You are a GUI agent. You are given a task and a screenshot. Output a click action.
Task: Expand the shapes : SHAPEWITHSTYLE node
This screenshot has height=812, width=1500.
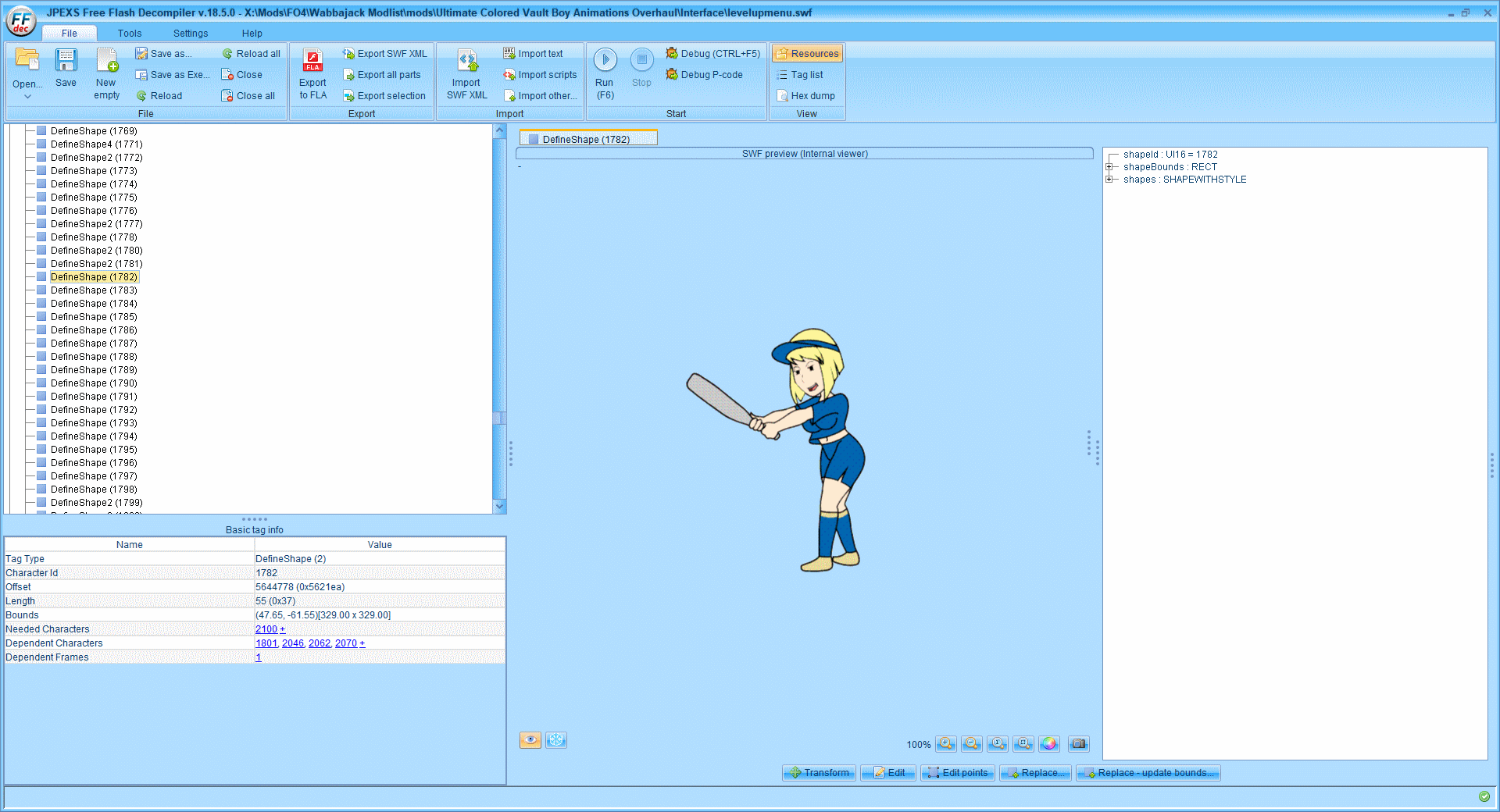1109,180
